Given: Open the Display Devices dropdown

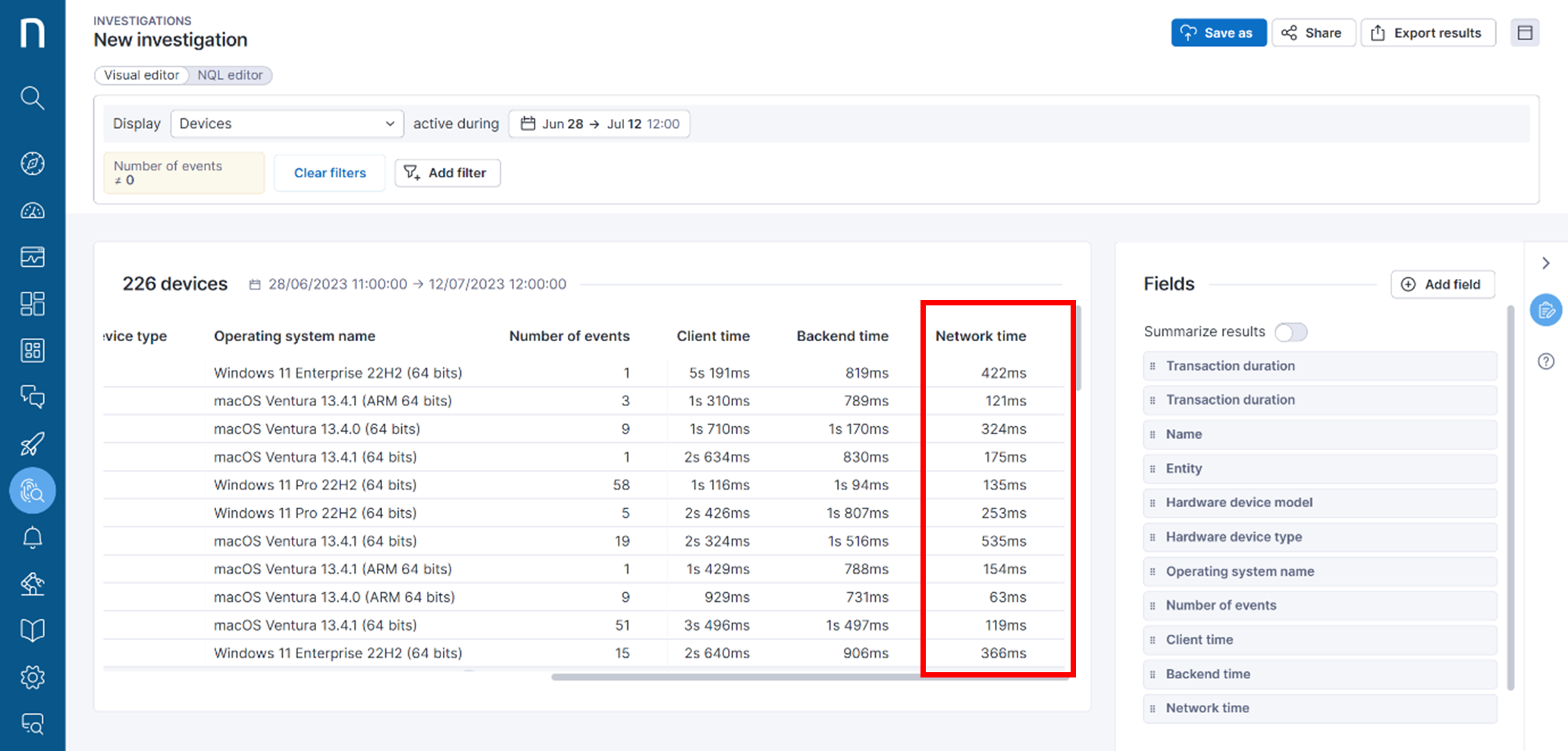Looking at the screenshot, I should coord(287,124).
